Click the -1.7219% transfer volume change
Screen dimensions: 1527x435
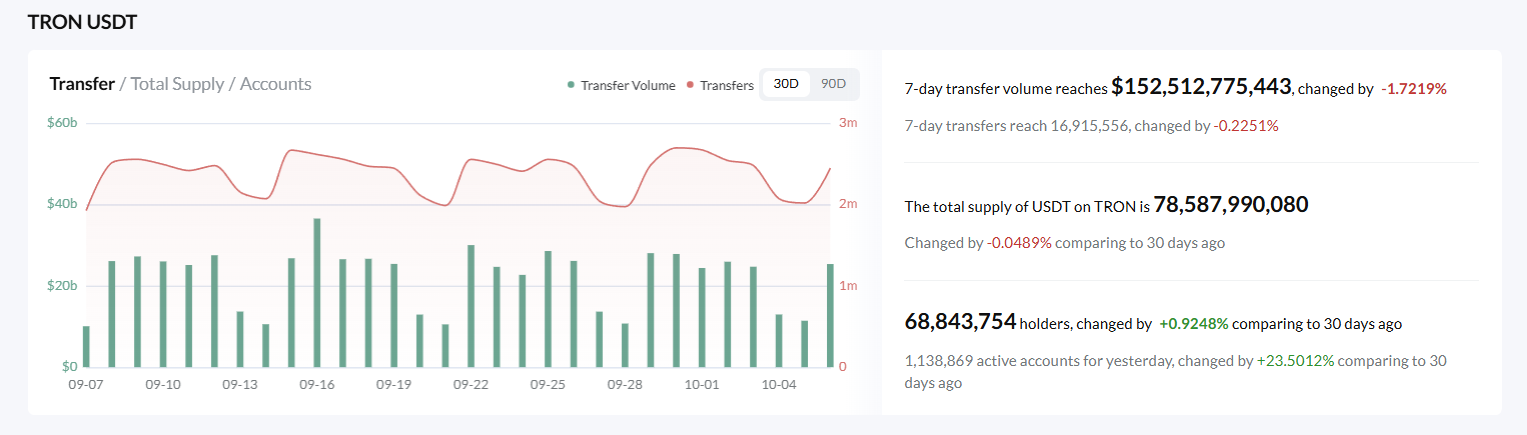click(1414, 89)
